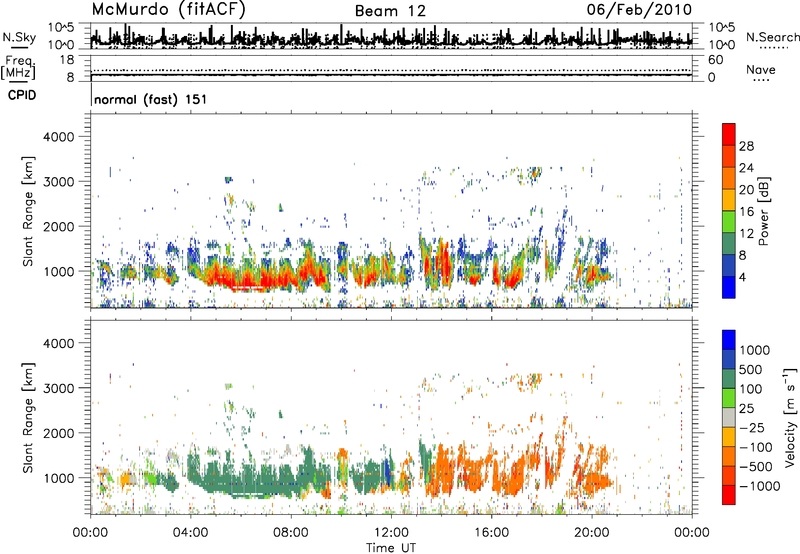
Task: Click '1000' on the Velocity panel range axis
Action: [x=59, y=478]
